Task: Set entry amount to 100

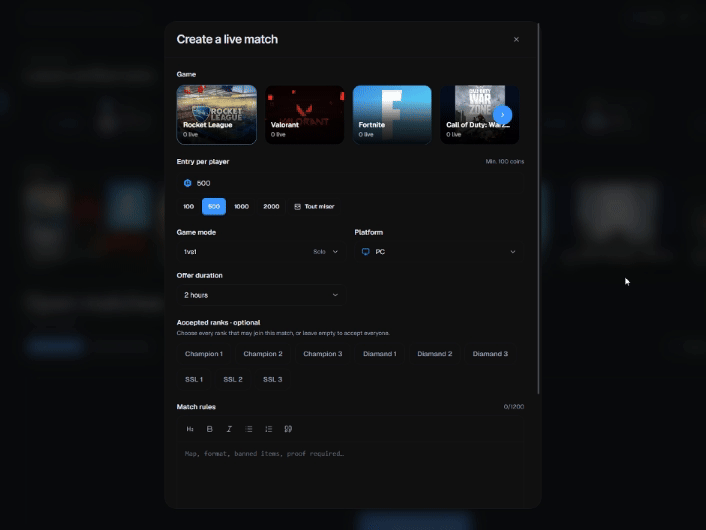Action: (189, 207)
